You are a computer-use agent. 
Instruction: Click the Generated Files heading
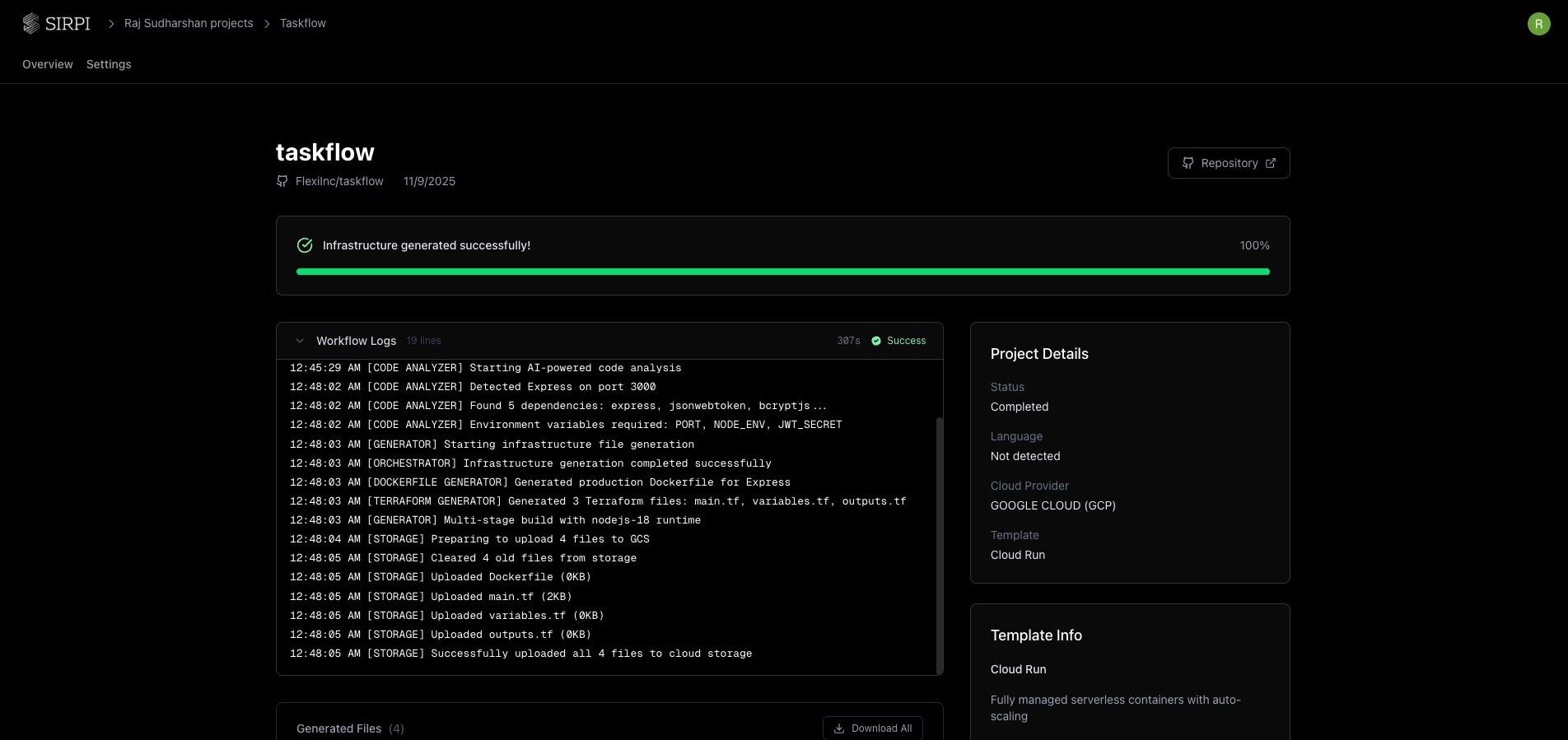click(338, 728)
